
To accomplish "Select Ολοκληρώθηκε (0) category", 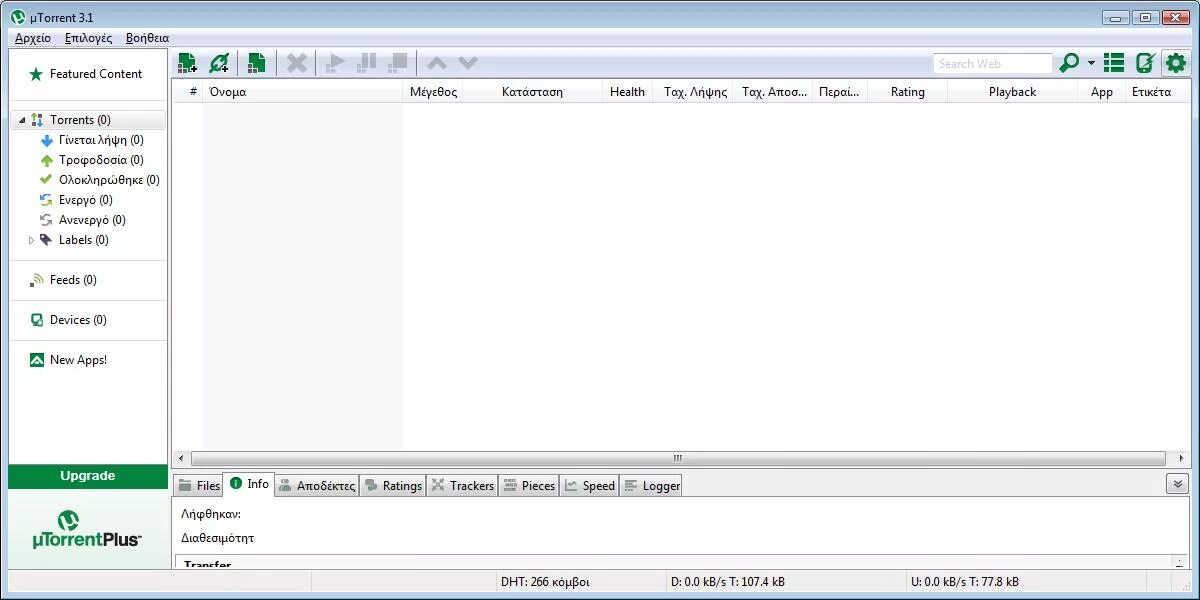I will point(100,180).
